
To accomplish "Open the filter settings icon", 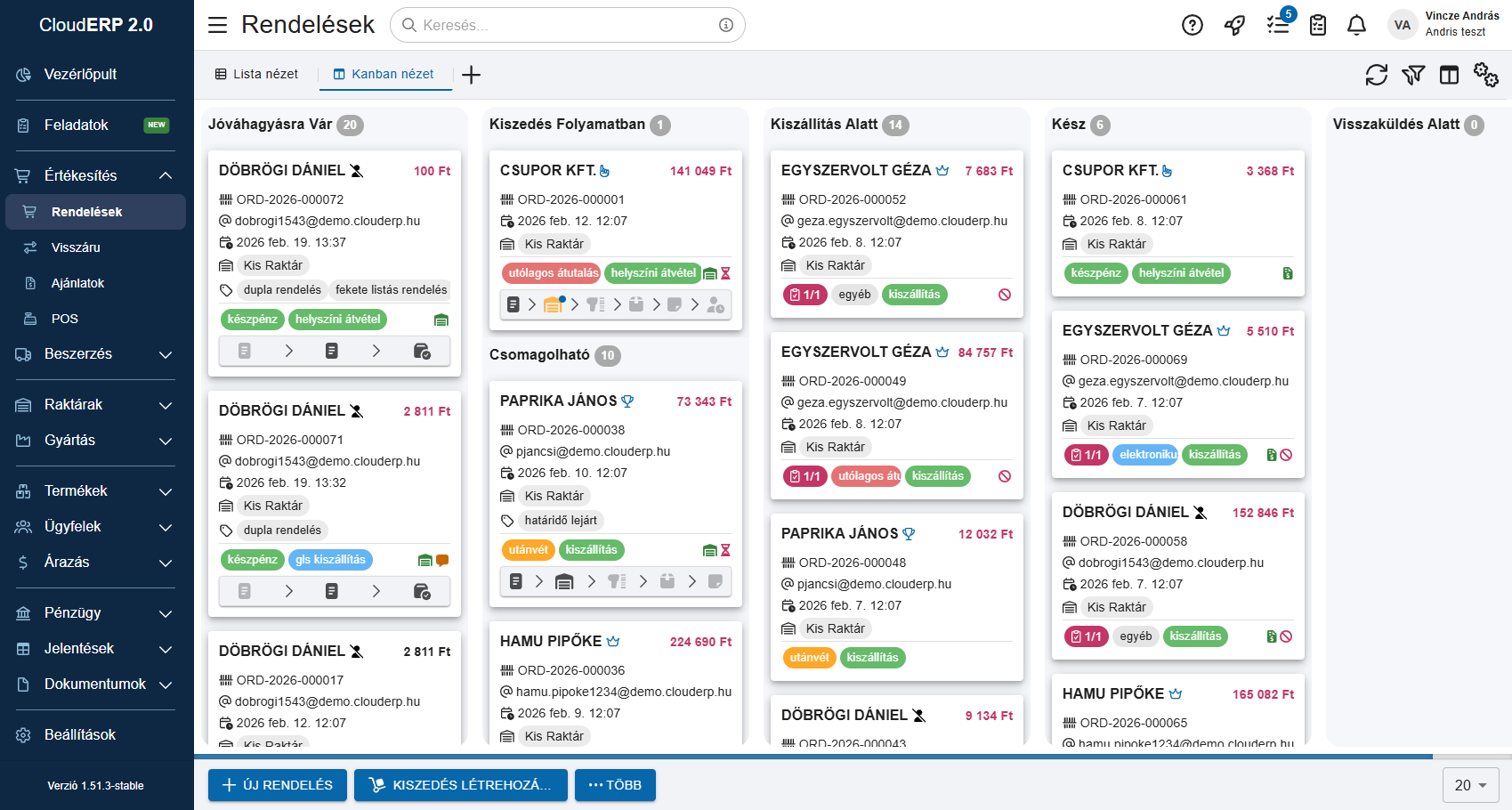I will click(x=1413, y=75).
